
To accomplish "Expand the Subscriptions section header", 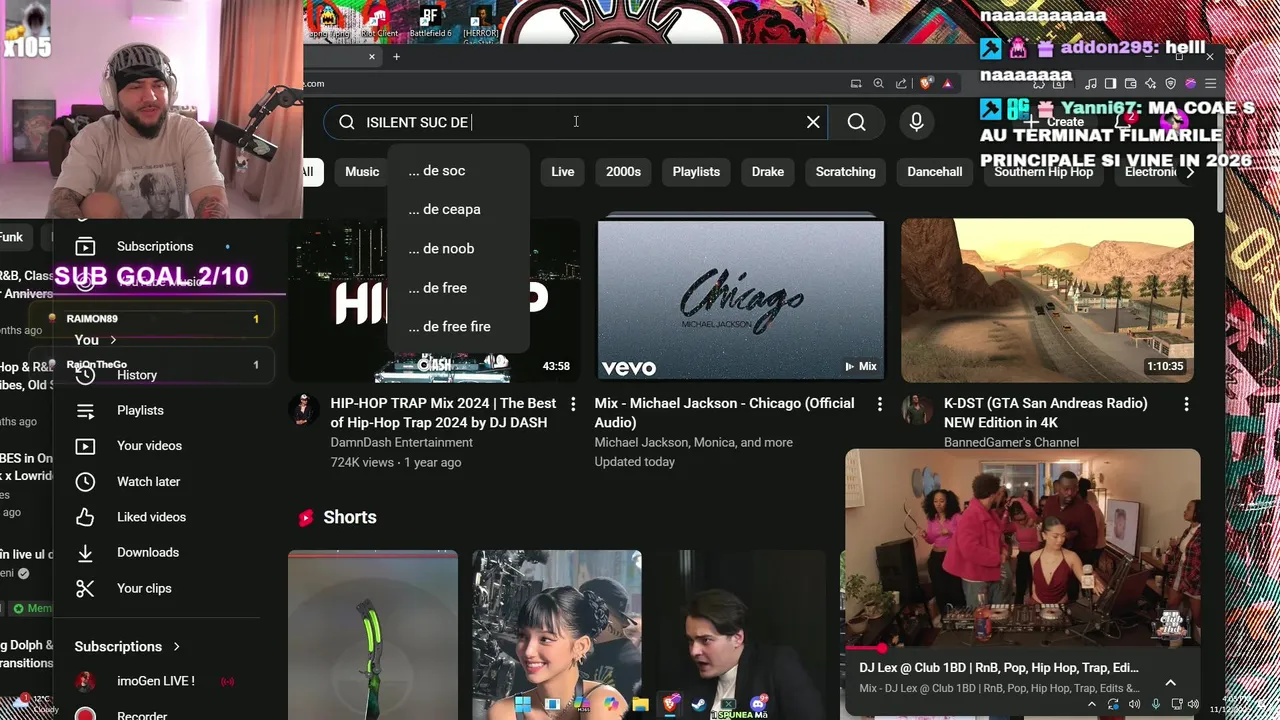I will [x=127, y=646].
